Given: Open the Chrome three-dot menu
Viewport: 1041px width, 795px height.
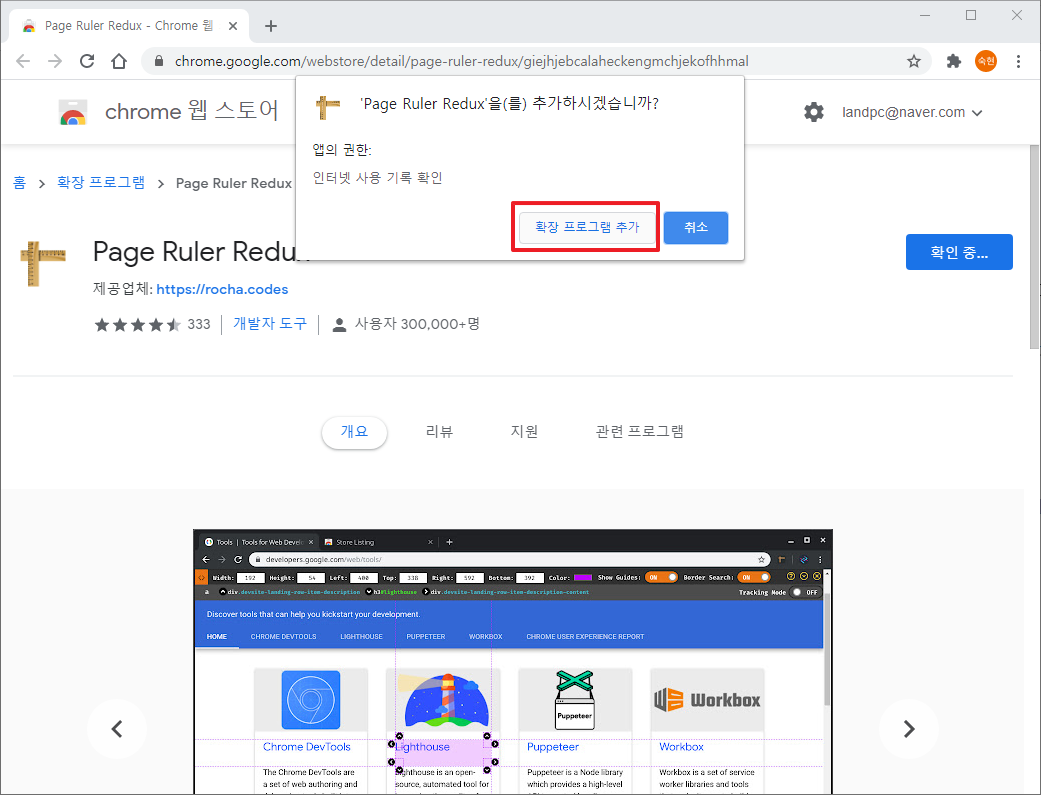Looking at the screenshot, I should click(x=1019, y=61).
